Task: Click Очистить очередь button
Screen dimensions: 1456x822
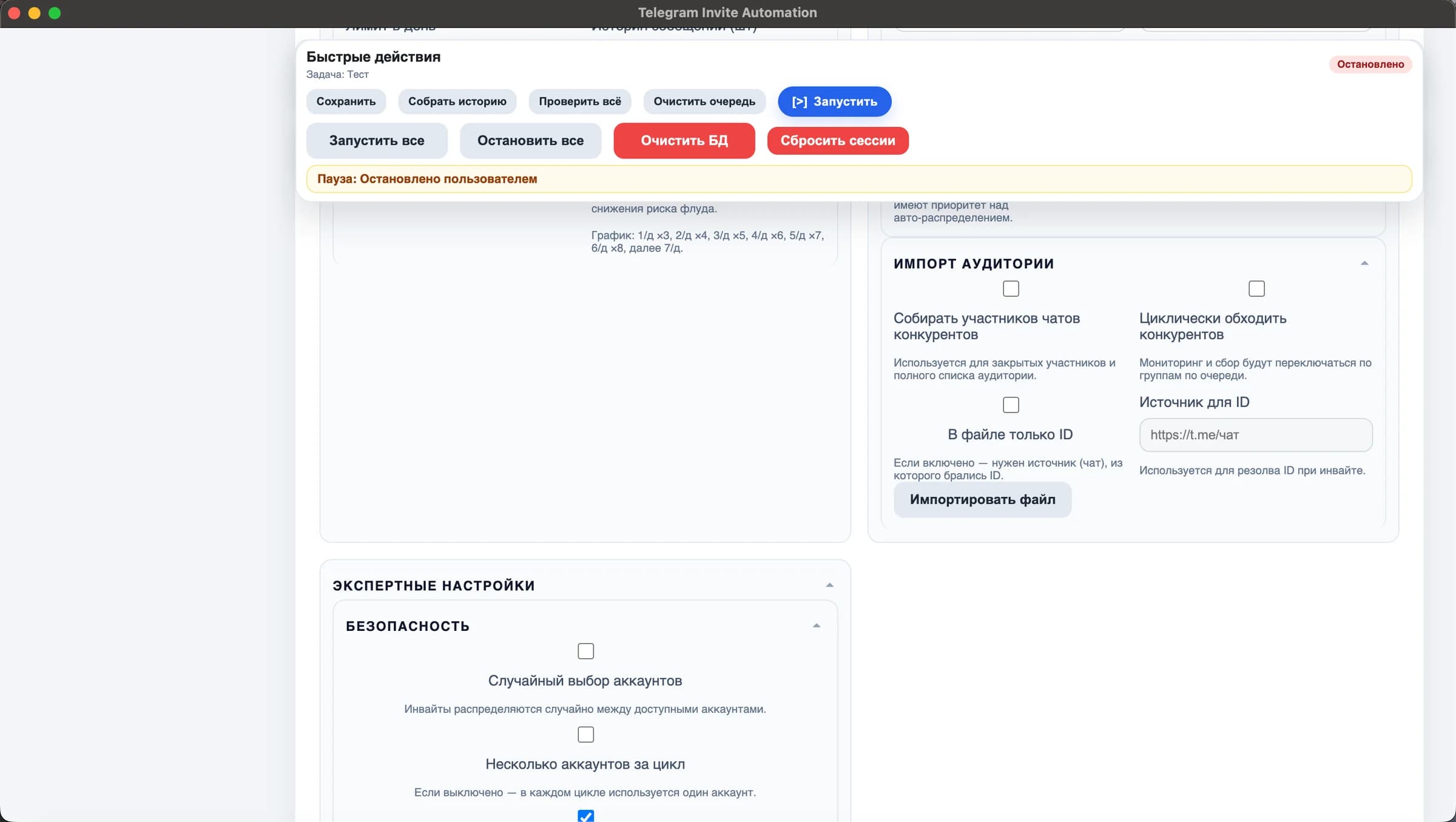Action: point(704,101)
